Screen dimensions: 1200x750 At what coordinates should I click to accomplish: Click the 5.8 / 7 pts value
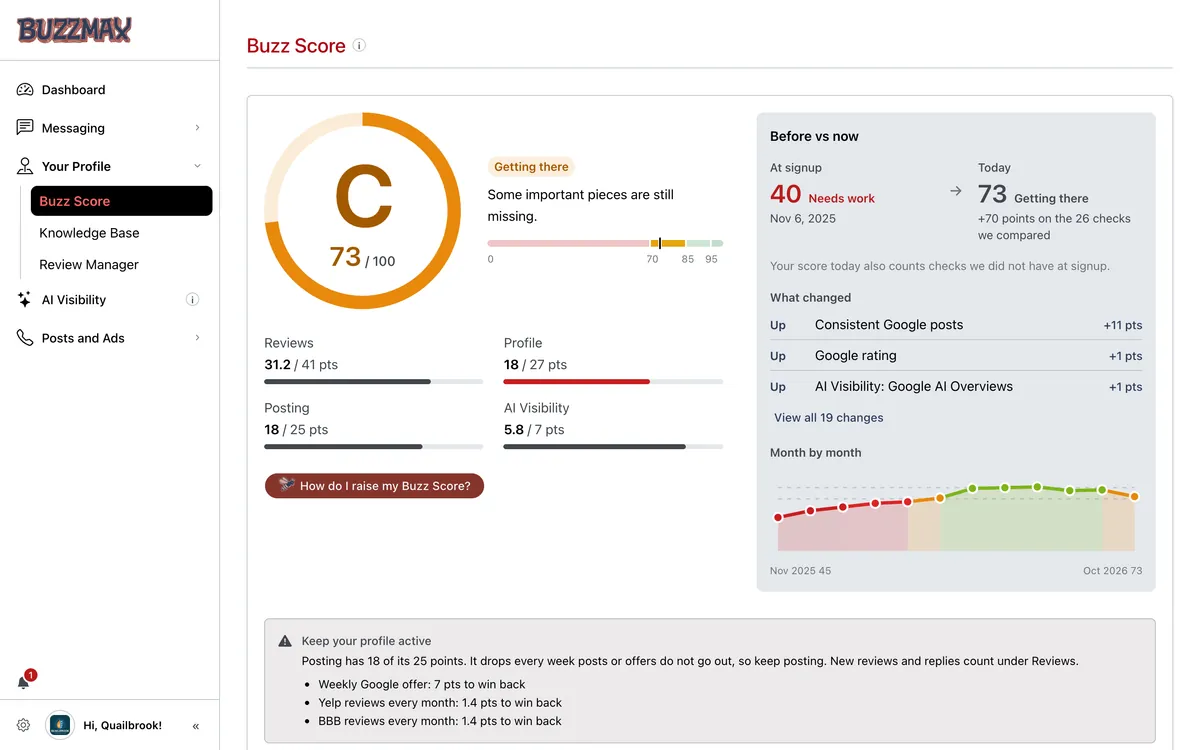[x=534, y=430]
